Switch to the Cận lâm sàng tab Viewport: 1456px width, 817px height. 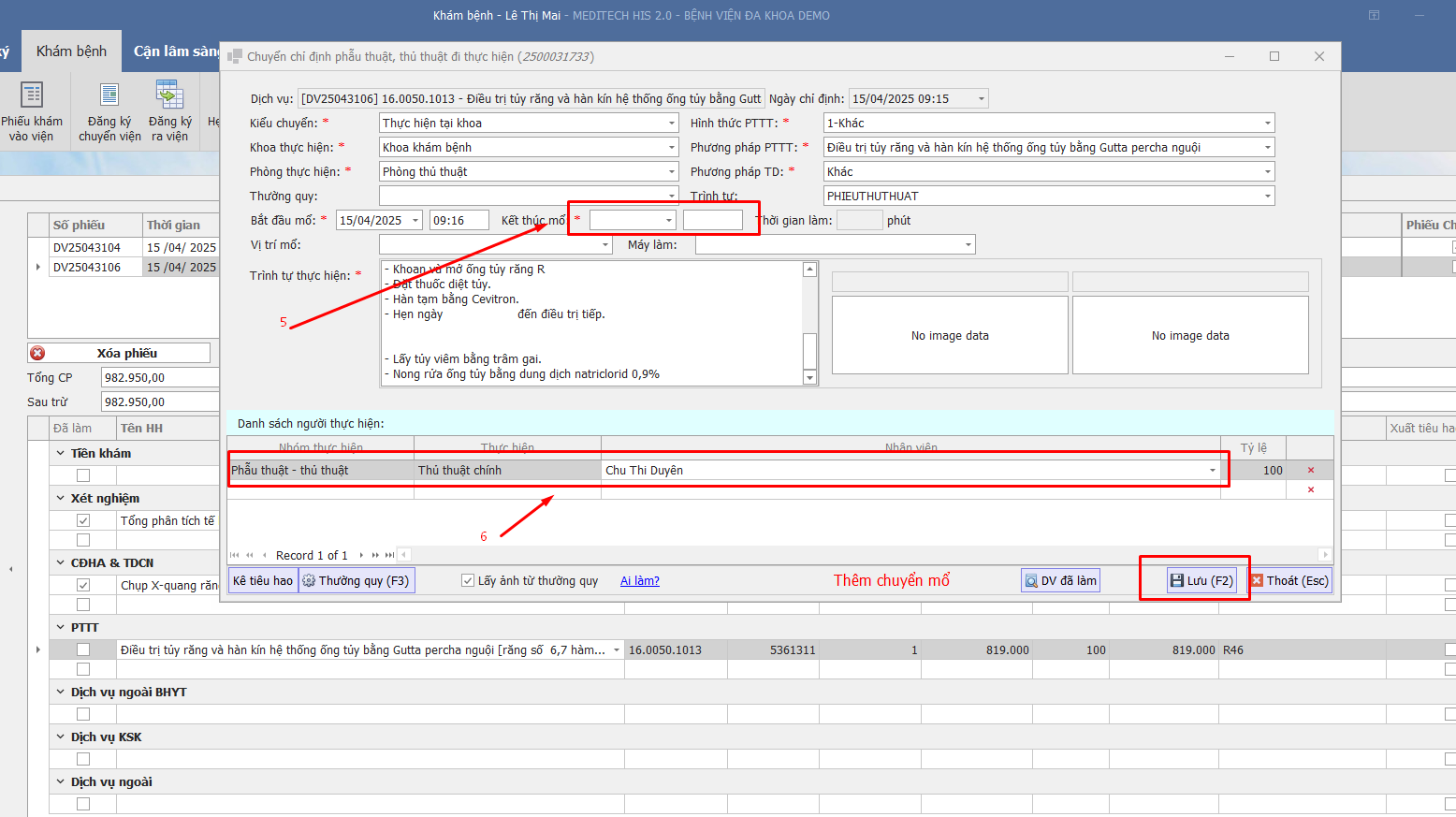point(174,51)
